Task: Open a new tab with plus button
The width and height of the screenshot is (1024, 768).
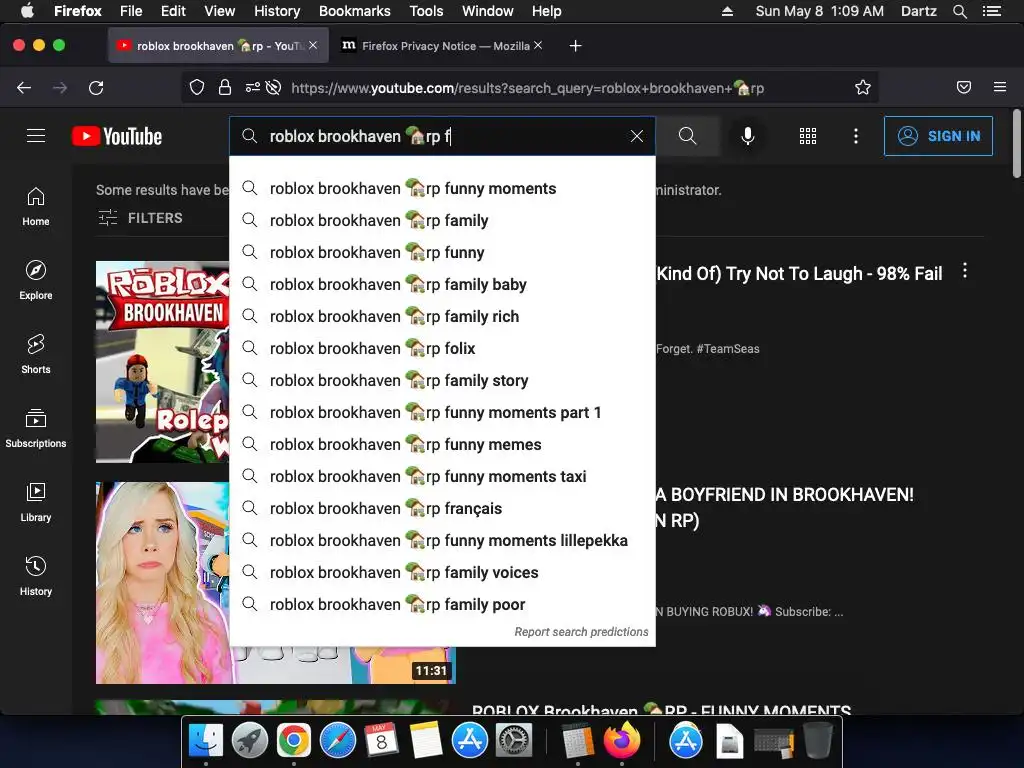Action: pos(575,46)
